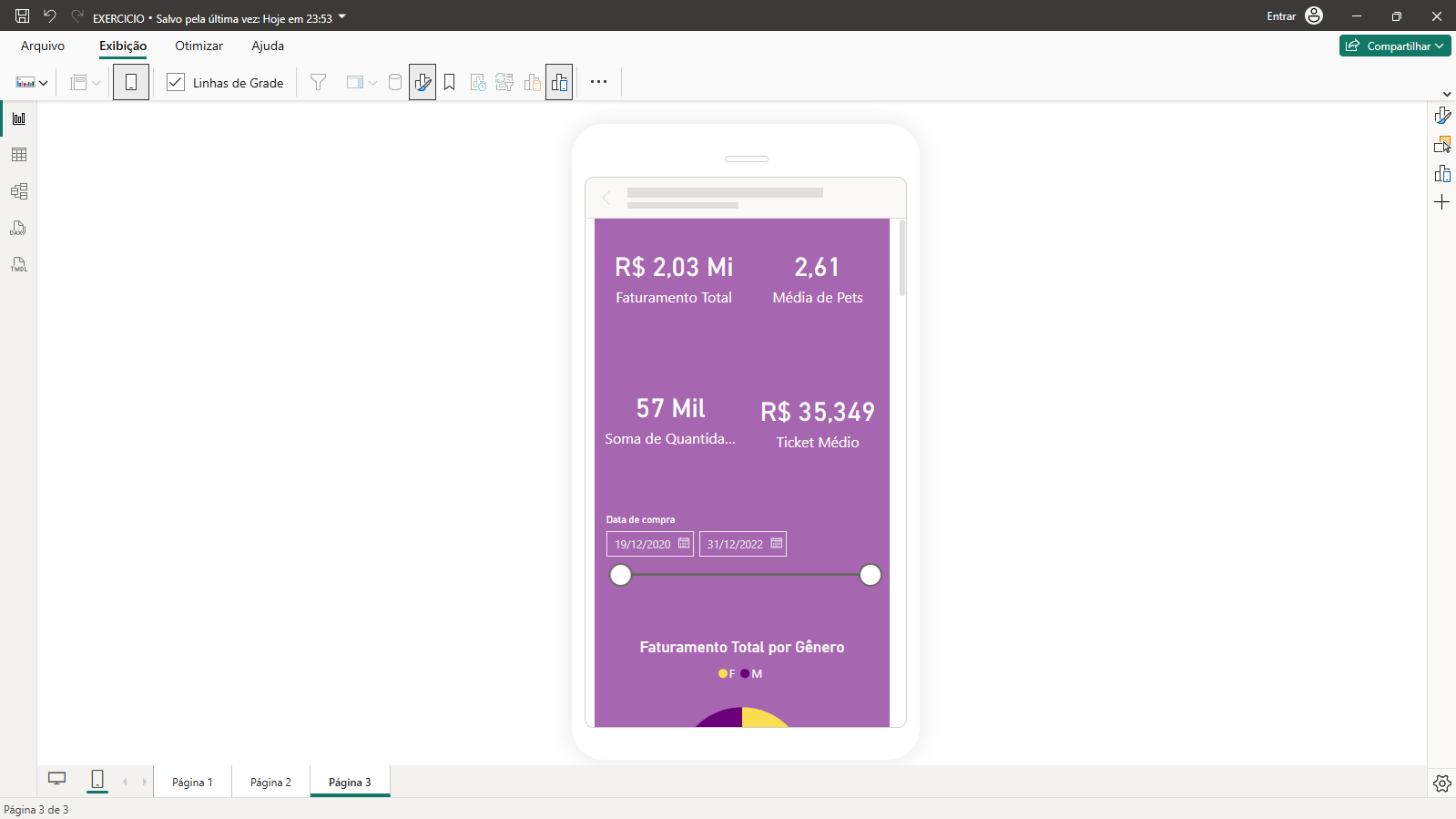
Task: Open the Página 2 tab
Action: pyautogui.click(x=270, y=782)
